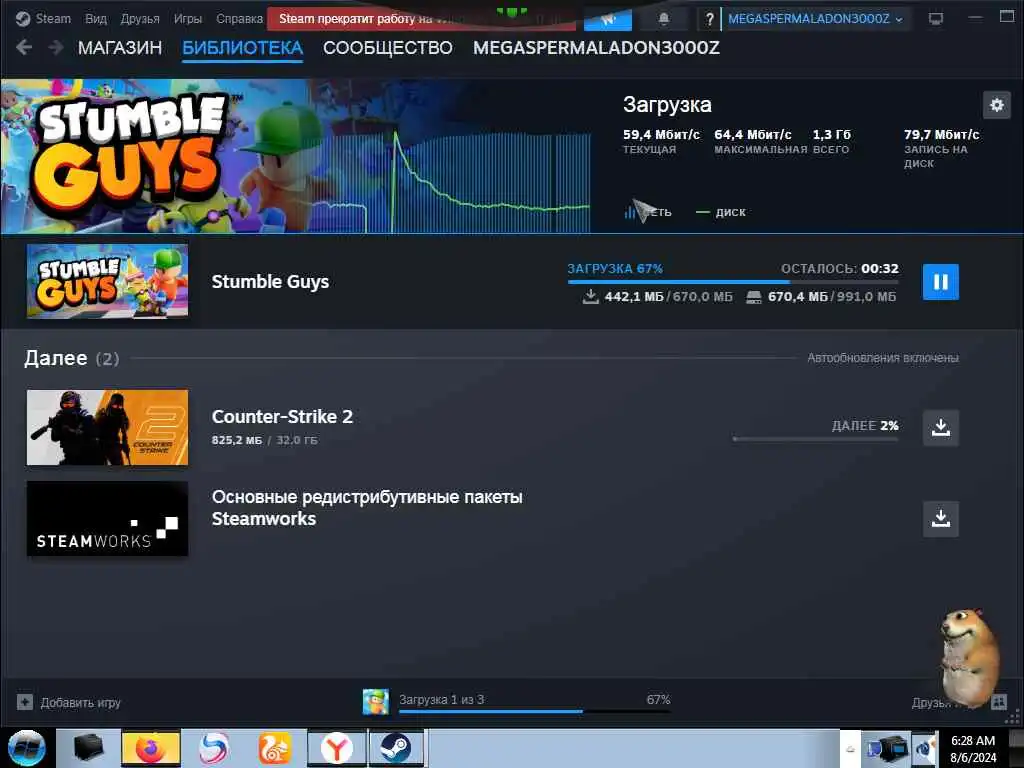Open the Stumble Guys game title

point(270,281)
